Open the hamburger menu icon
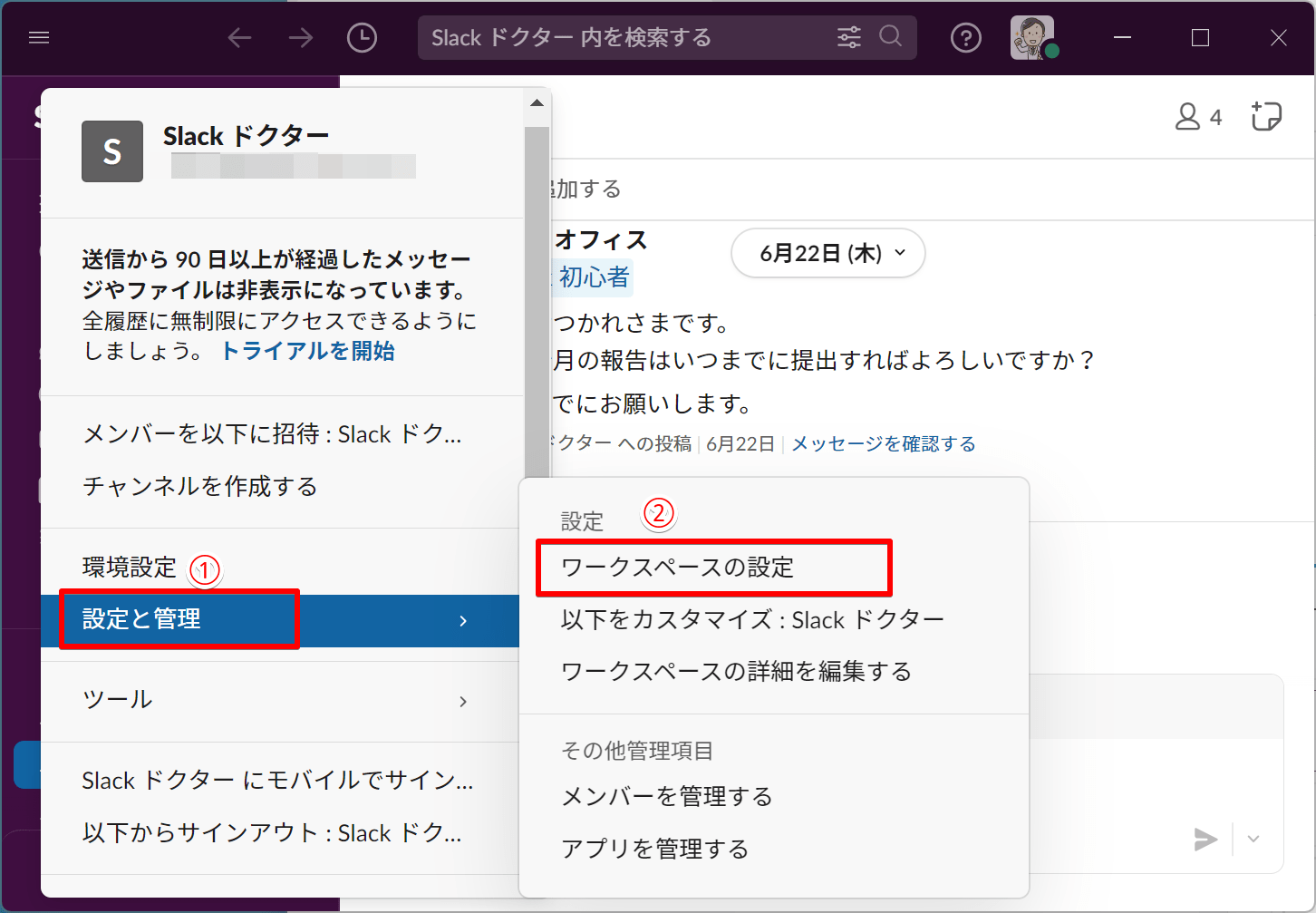The image size is (1316, 913). click(x=39, y=38)
